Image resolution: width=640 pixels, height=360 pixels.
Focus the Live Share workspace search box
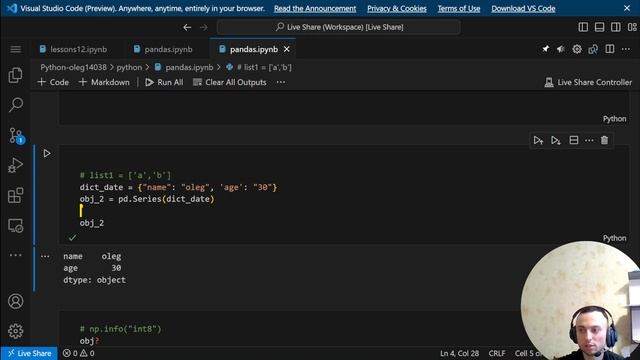point(339,27)
